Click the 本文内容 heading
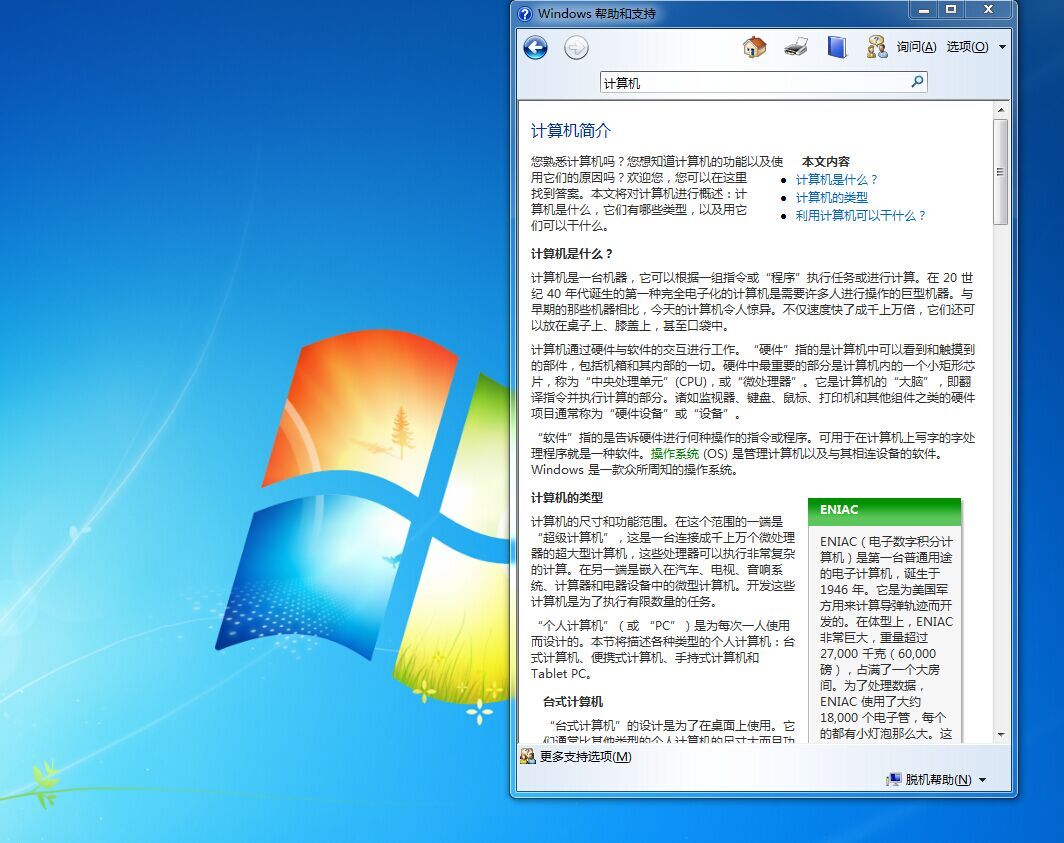This screenshot has width=1064, height=843. point(826,162)
